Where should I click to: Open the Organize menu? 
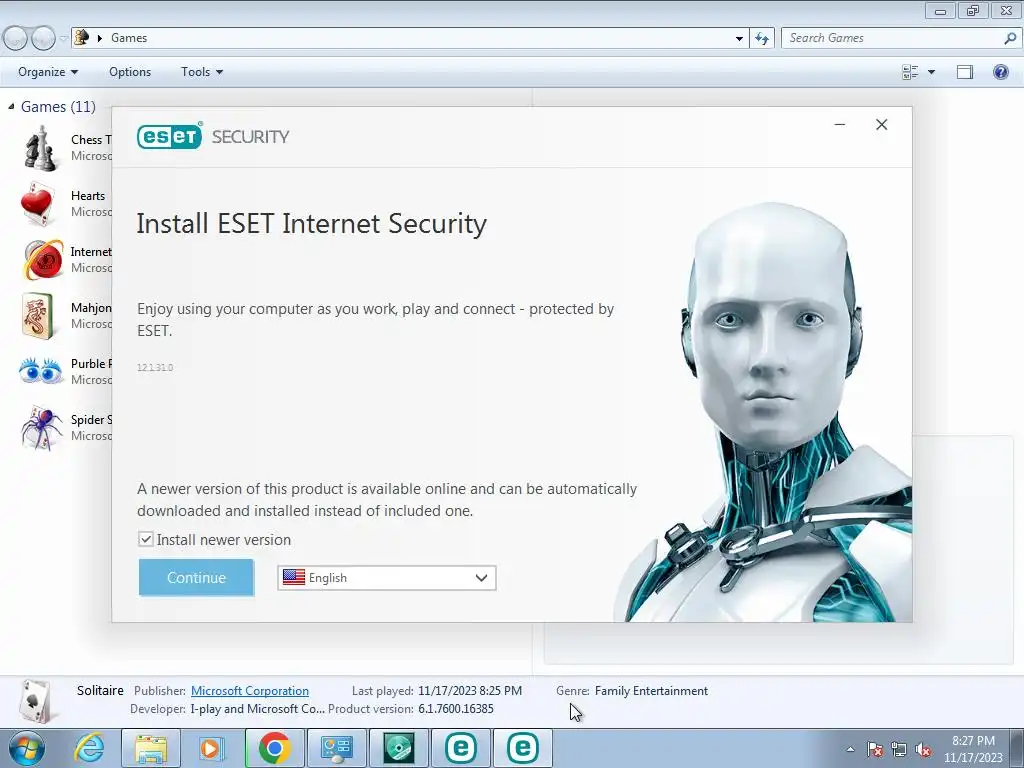point(48,72)
